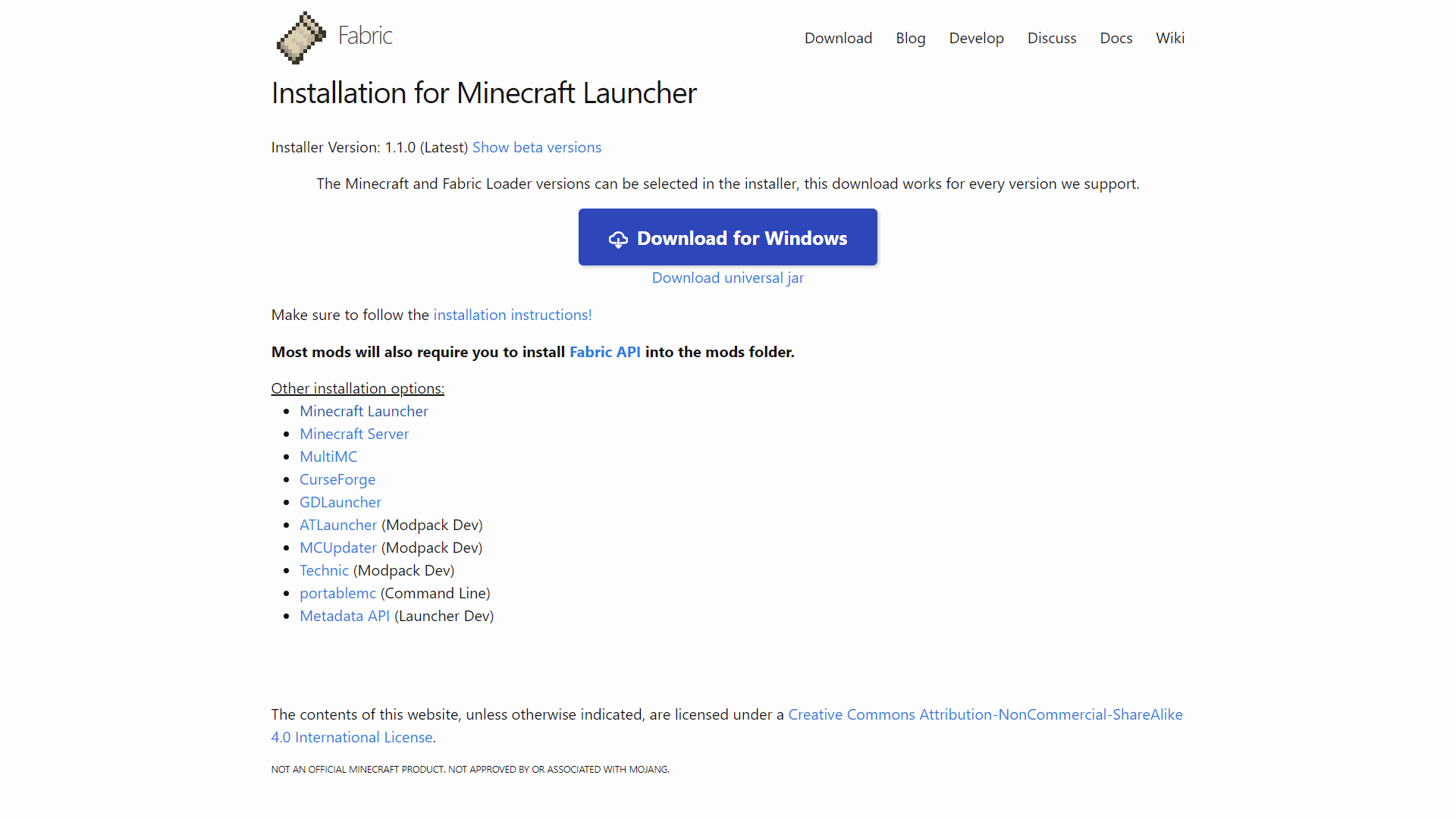
Task: Download the universal jar
Action: coord(727,278)
